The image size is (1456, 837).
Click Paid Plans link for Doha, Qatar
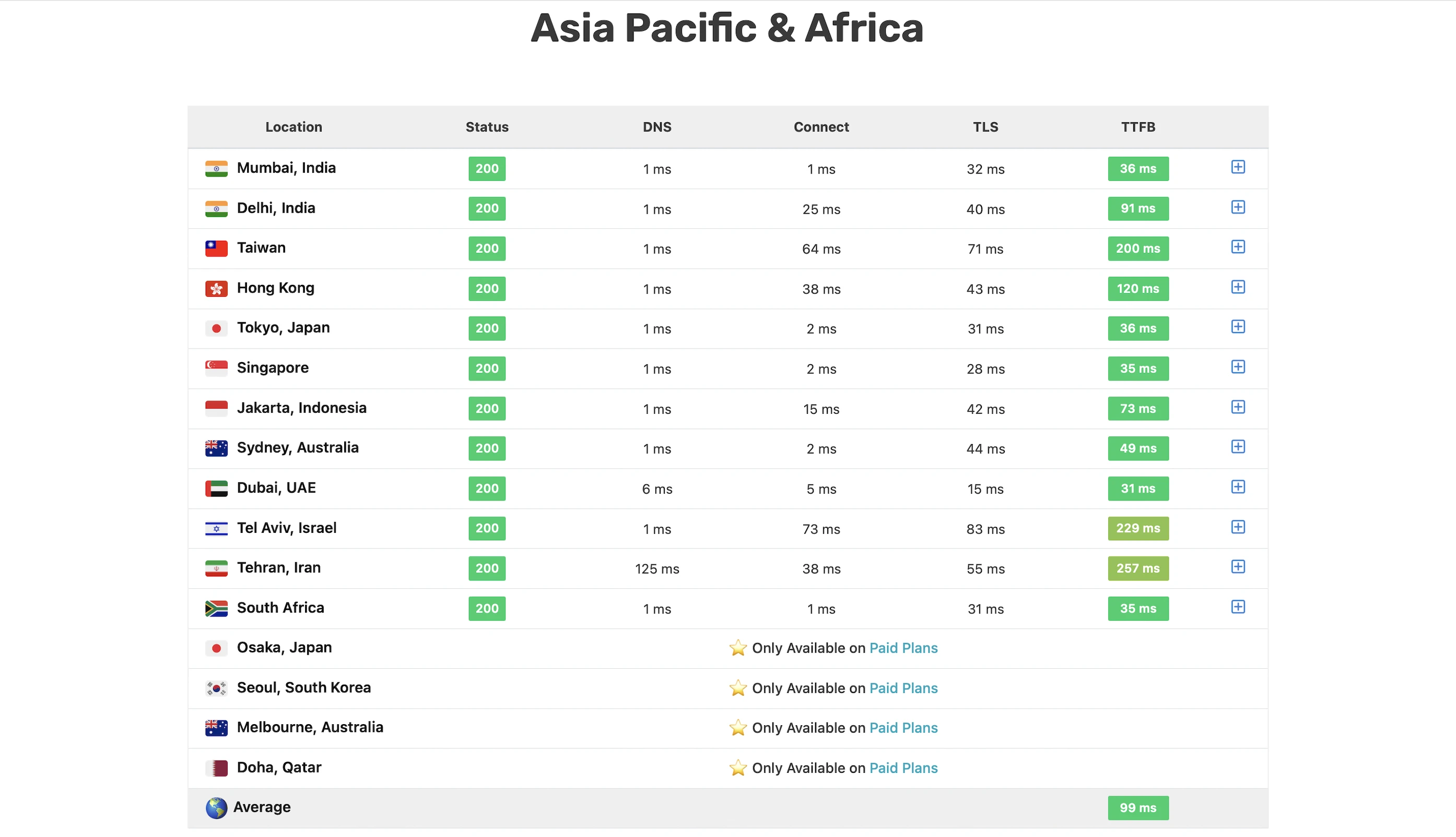(x=902, y=768)
